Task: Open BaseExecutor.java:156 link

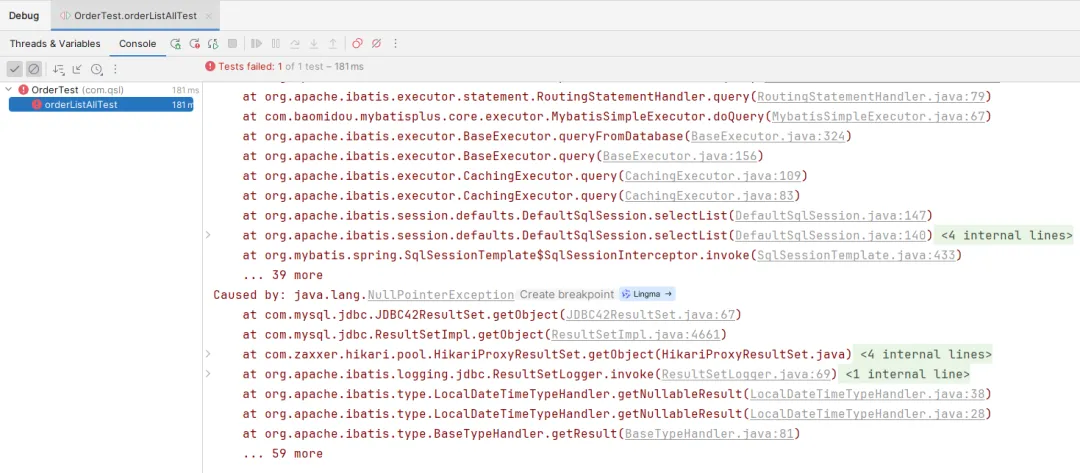Action: click(679, 156)
